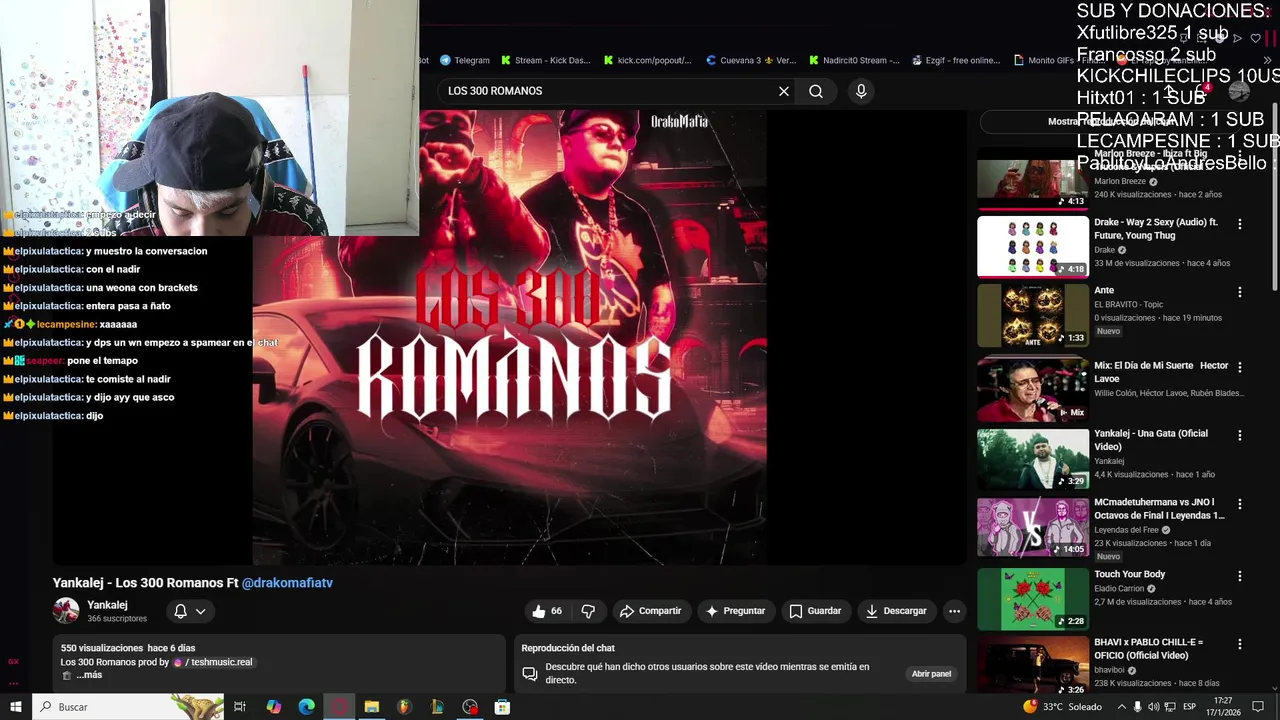Open Ezgif free online bookmark
Viewport: 1280px width, 720px height.
(x=957, y=60)
